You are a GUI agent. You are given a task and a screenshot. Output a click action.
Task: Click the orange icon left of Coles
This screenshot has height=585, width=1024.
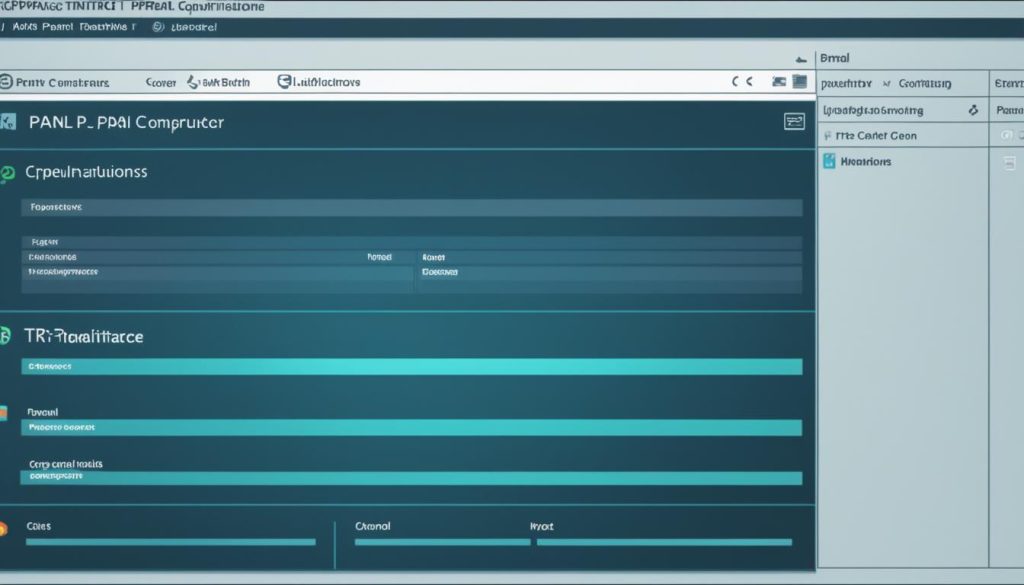[x=3, y=528]
